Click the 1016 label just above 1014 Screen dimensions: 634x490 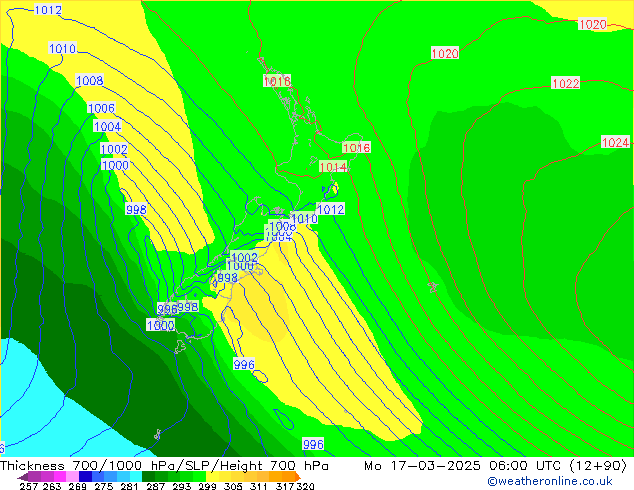[x=356, y=148]
